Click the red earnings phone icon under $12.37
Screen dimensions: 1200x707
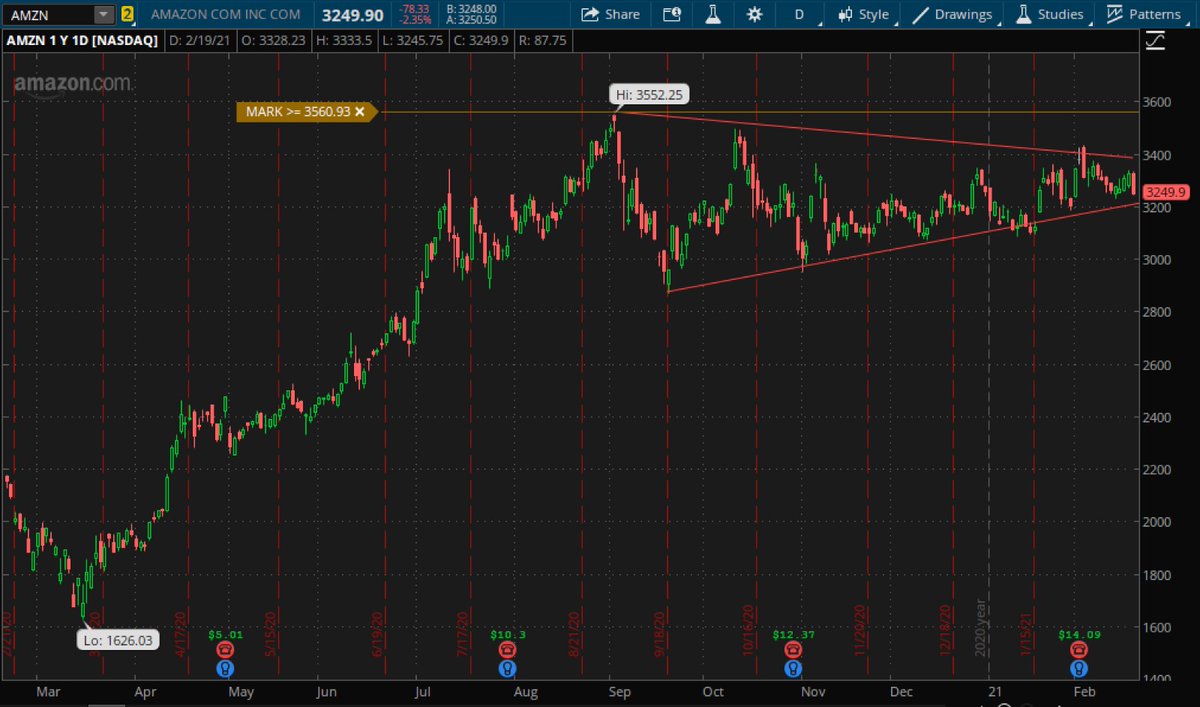tap(793, 650)
